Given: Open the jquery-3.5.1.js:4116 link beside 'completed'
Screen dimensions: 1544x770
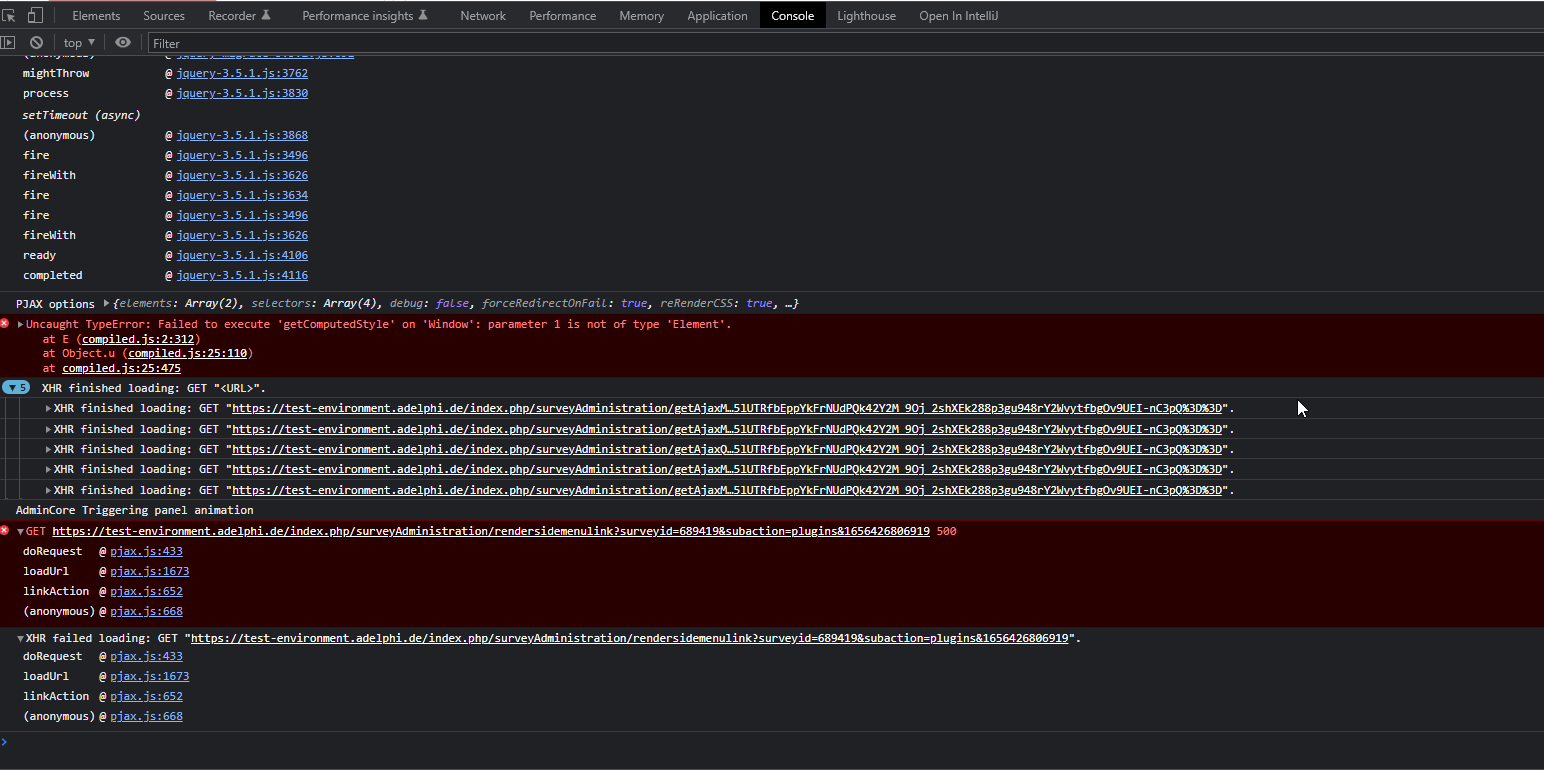Looking at the screenshot, I should click(x=242, y=275).
